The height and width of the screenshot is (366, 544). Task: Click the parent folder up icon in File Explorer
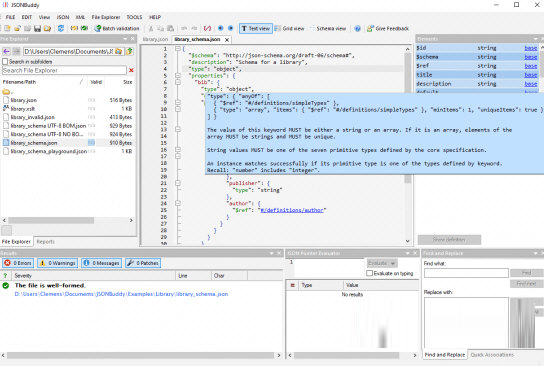point(129,51)
